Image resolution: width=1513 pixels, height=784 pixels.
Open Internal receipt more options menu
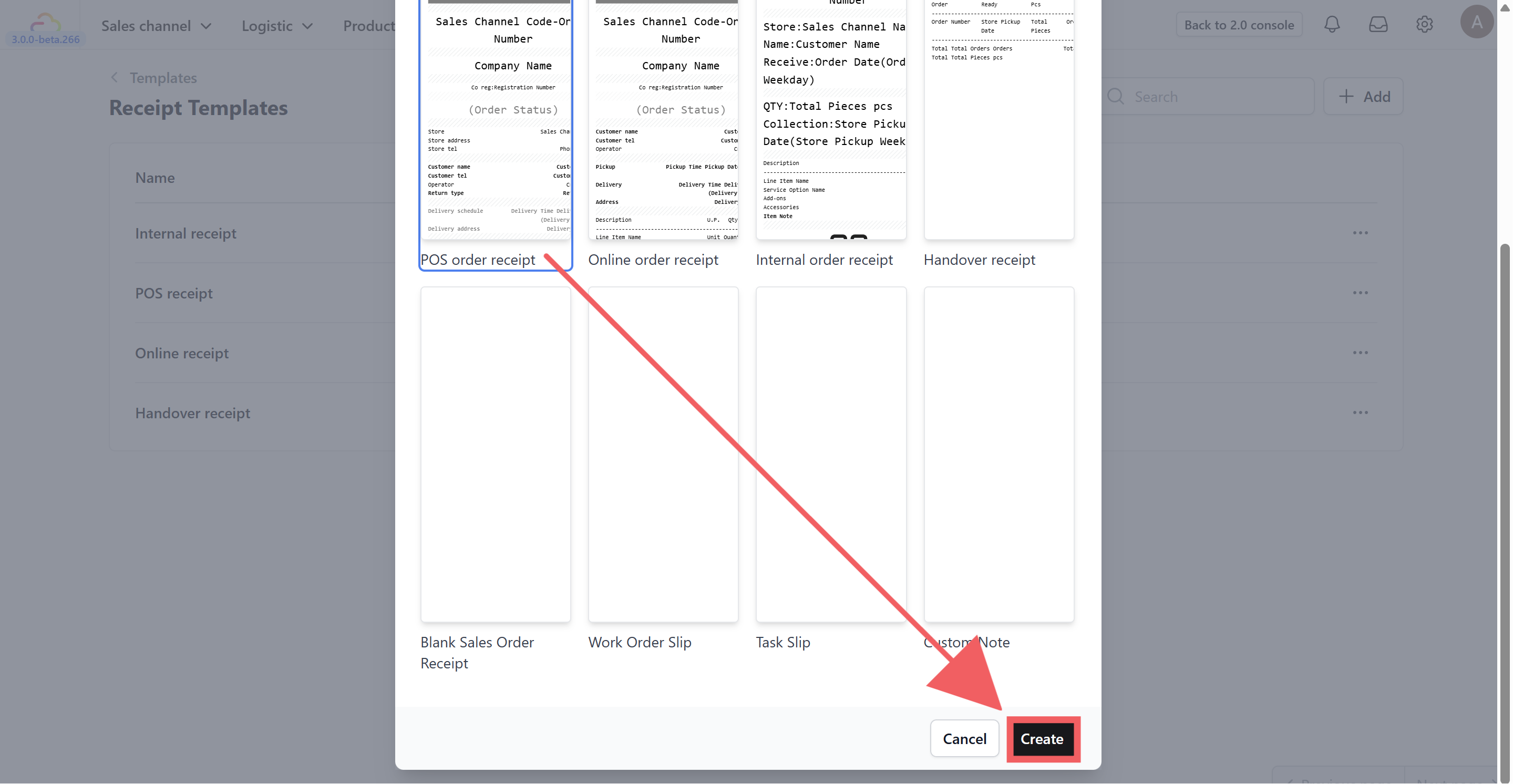[1360, 233]
